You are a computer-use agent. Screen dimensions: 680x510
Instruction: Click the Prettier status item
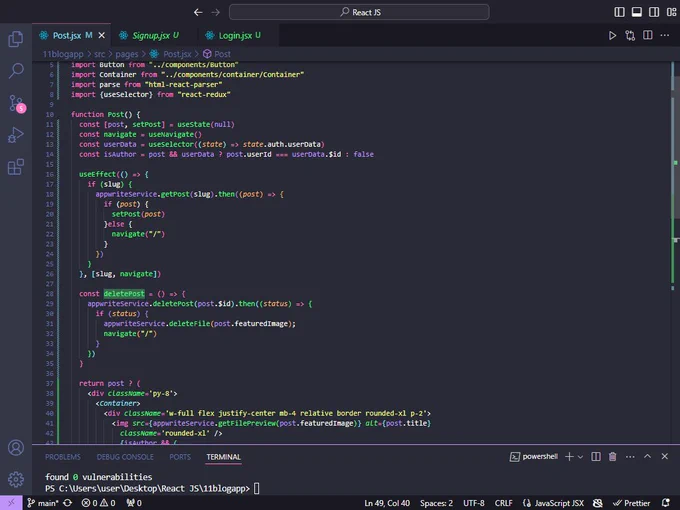tap(631, 503)
